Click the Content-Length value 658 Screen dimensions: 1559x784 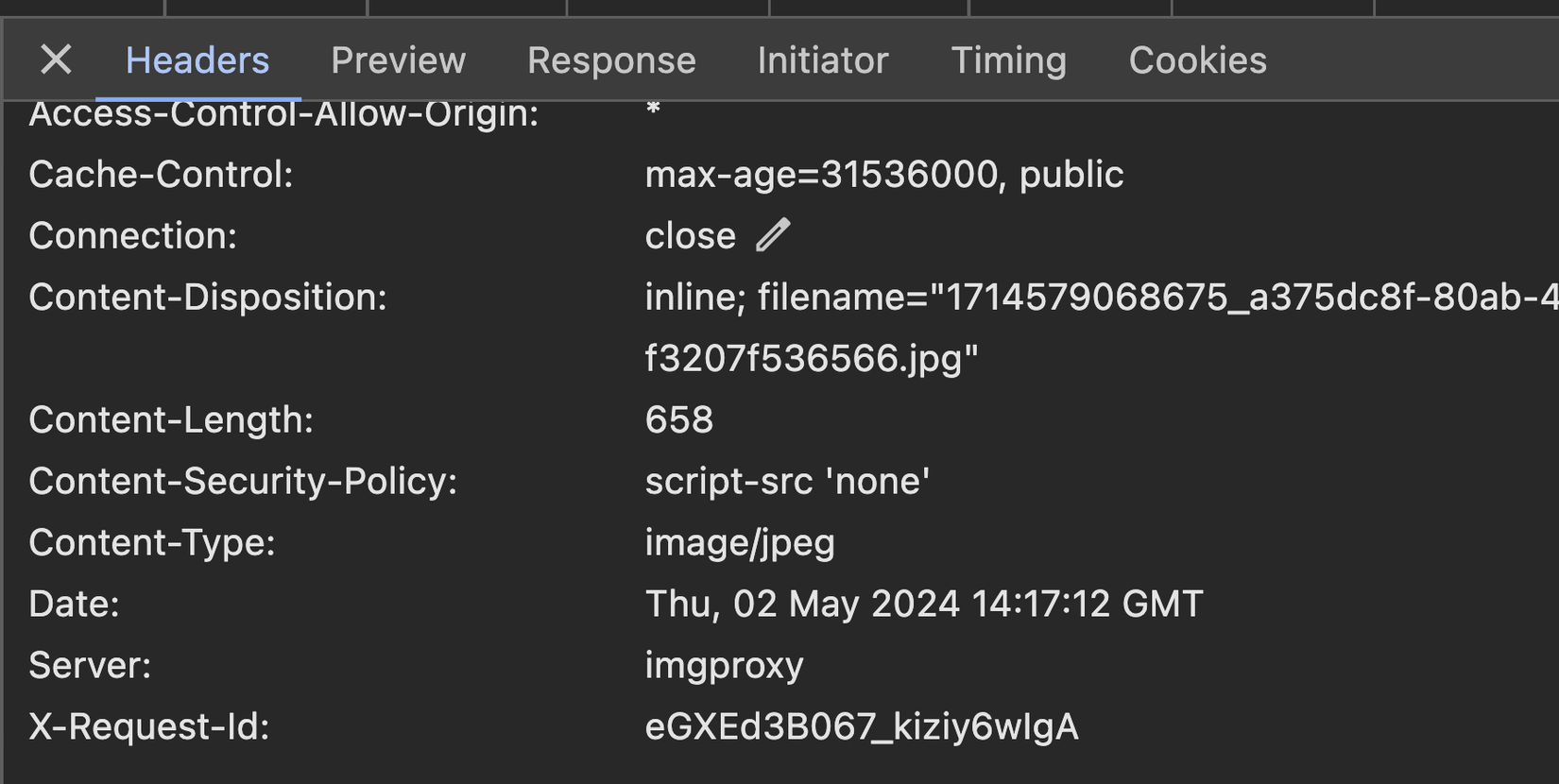click(678, 418)
